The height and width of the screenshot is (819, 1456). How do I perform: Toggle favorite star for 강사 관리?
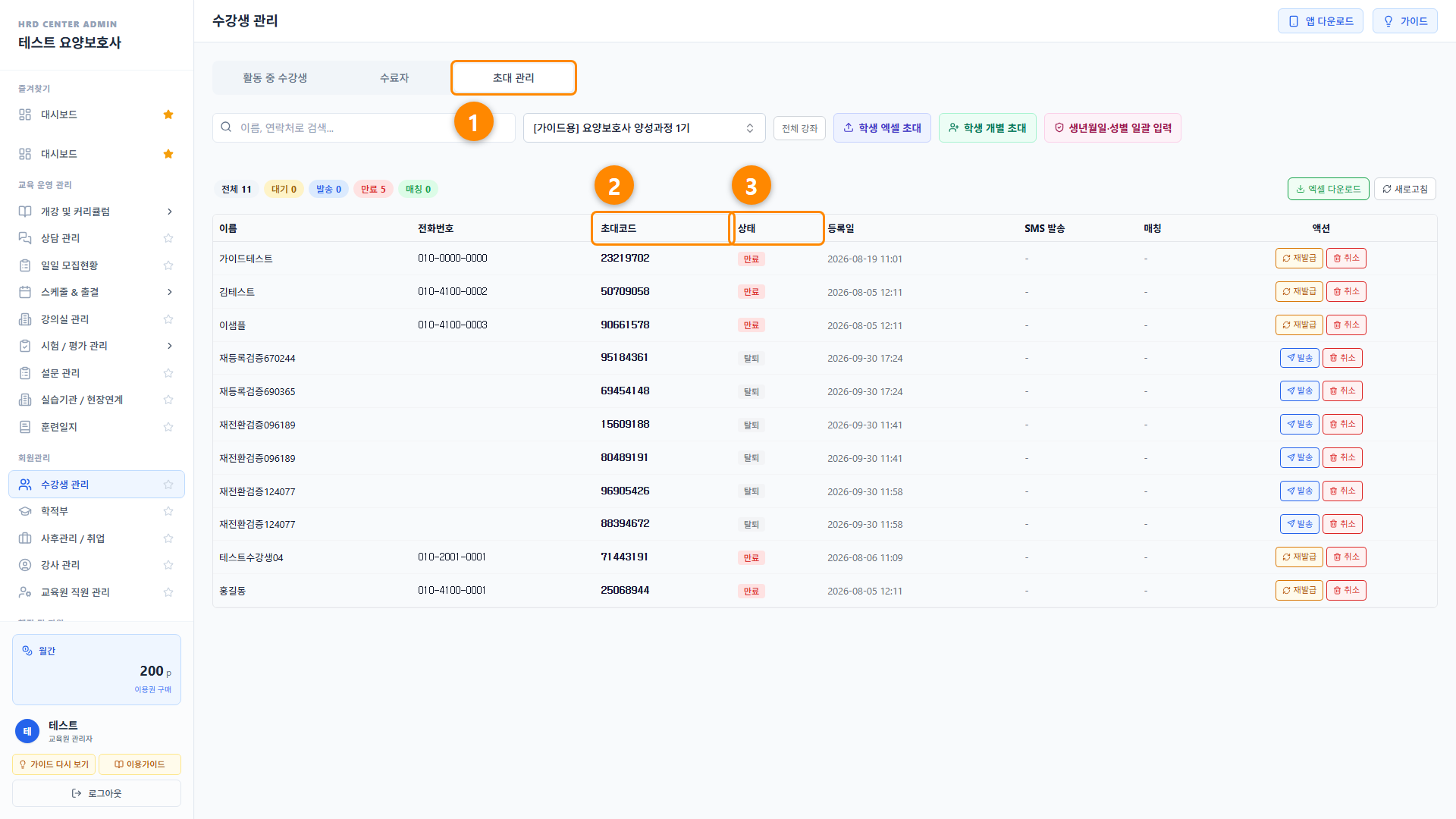coord(168,565)
